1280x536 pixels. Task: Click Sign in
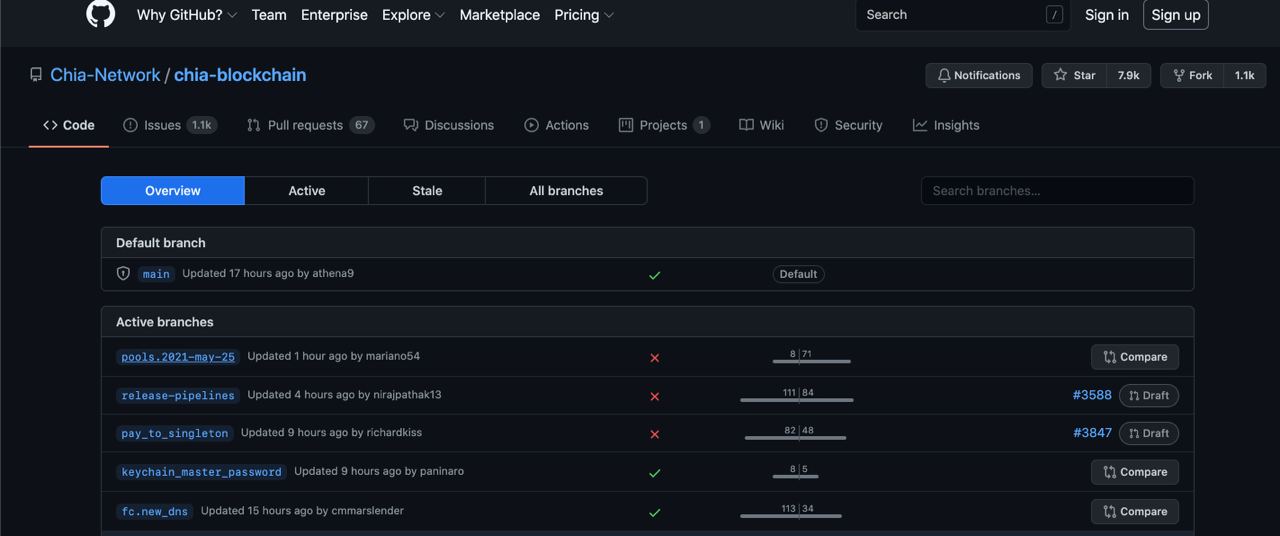(x=1107, y=15)
